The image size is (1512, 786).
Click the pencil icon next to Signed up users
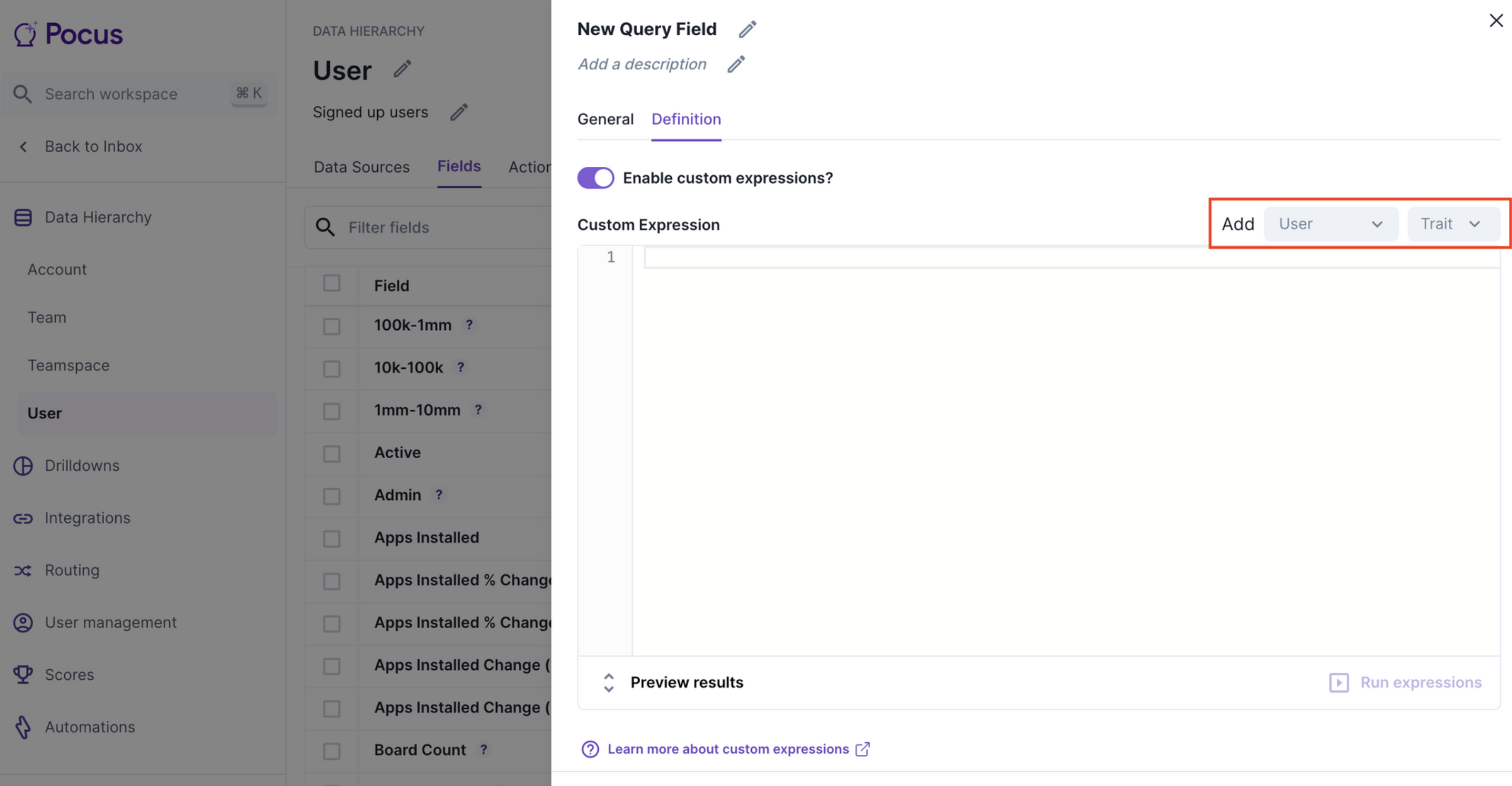459,112
